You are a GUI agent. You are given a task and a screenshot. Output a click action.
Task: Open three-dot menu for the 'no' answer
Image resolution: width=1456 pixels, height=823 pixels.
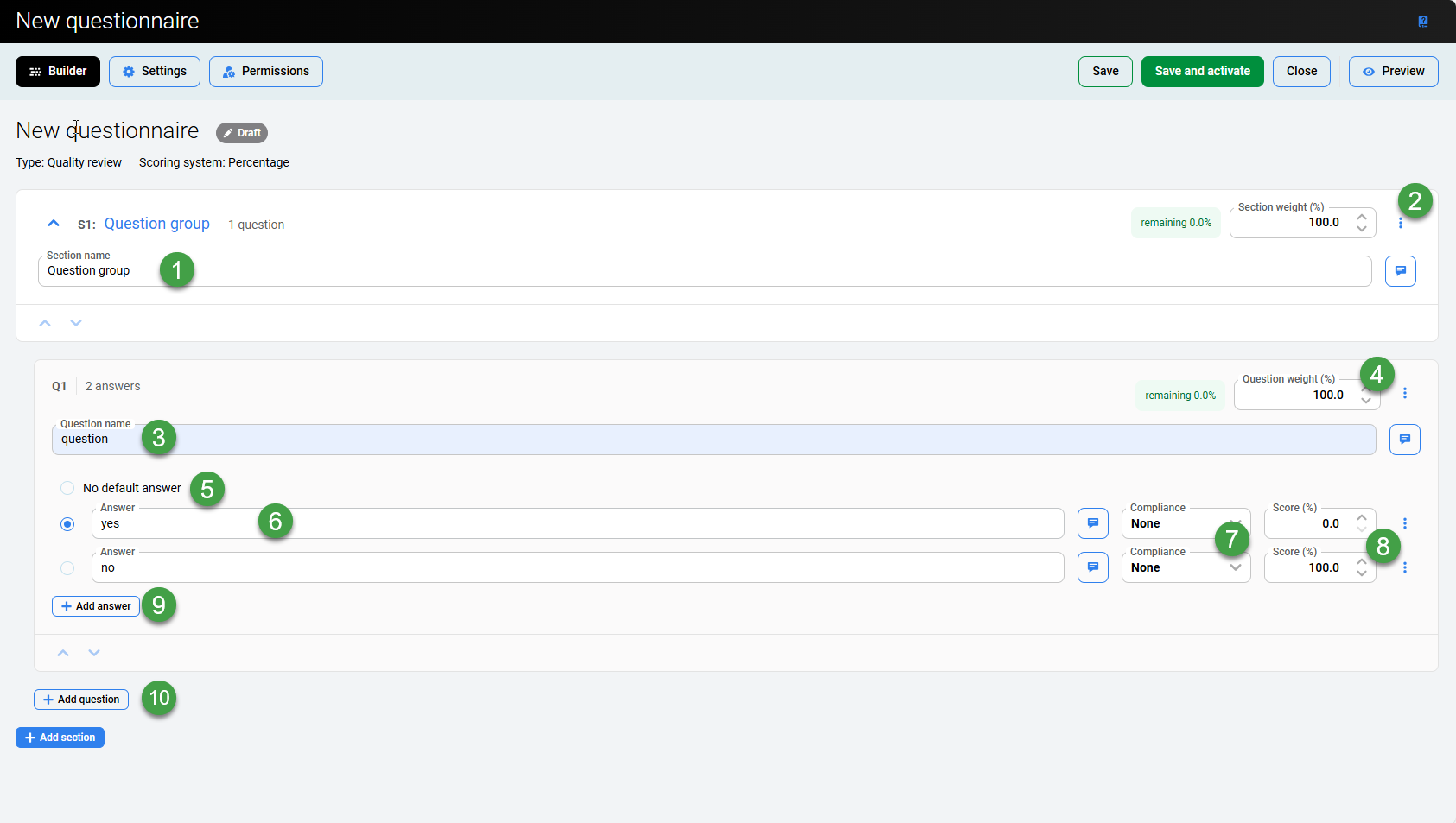tap(1404, 567)
